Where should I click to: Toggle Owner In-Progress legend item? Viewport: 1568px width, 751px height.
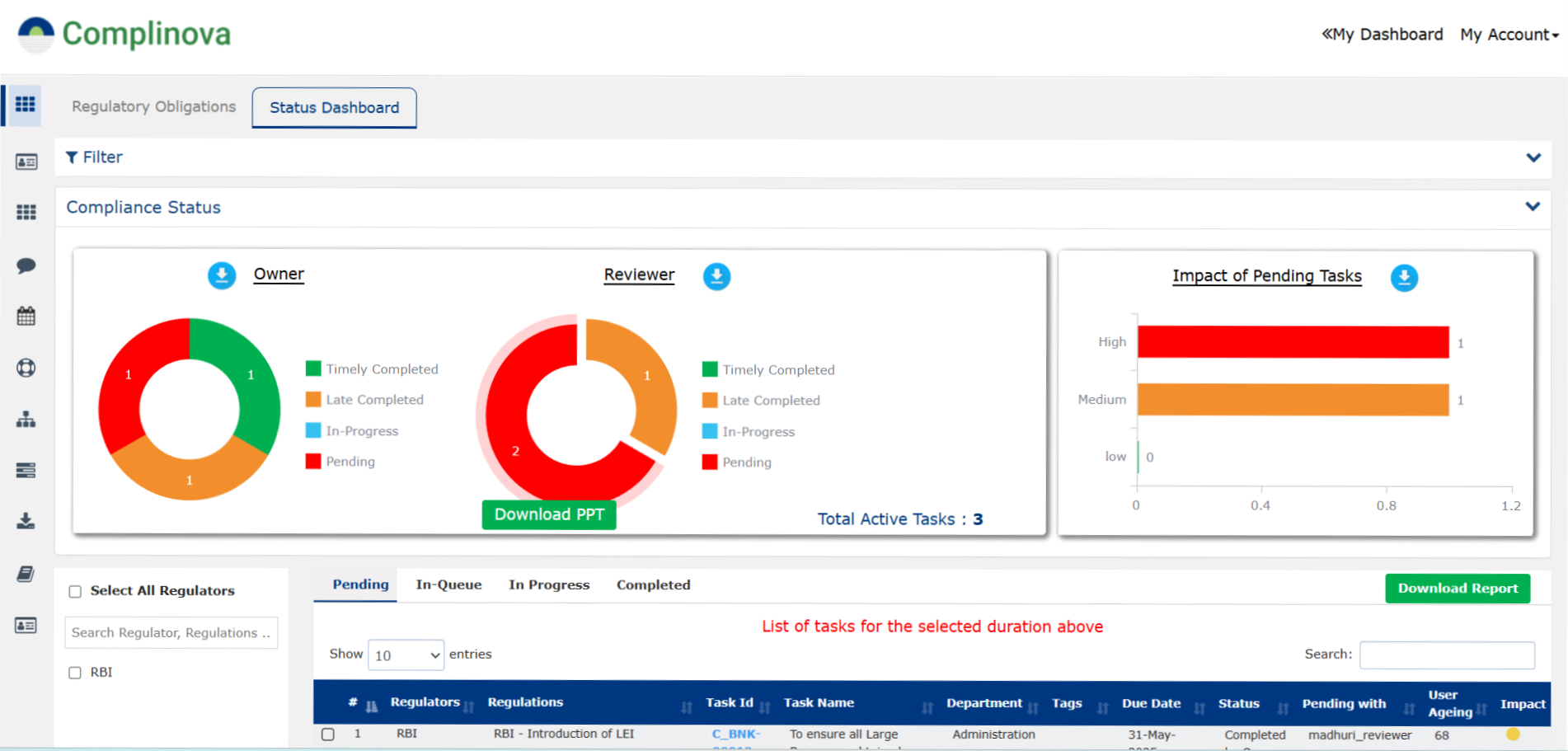point(352,430)
